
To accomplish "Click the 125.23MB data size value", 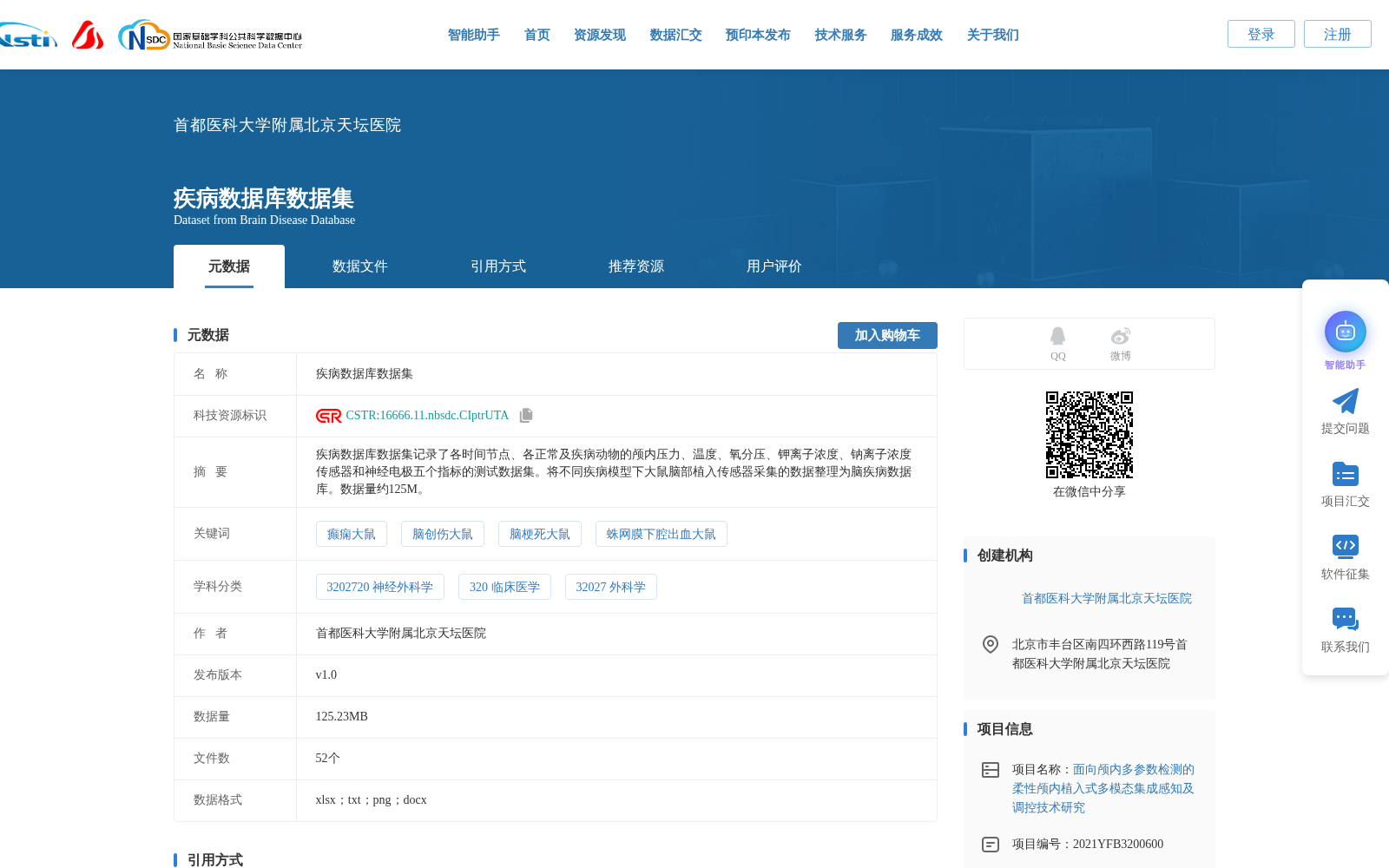I will (341, 716).
